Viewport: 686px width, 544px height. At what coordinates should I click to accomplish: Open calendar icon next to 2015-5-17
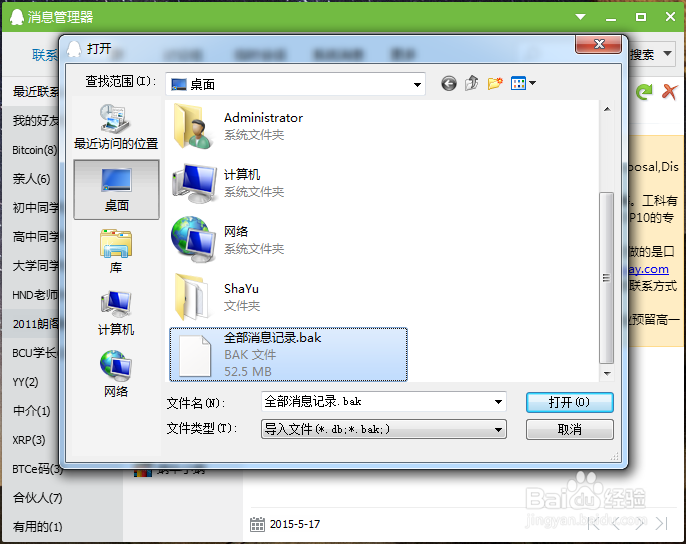point(257,524)
